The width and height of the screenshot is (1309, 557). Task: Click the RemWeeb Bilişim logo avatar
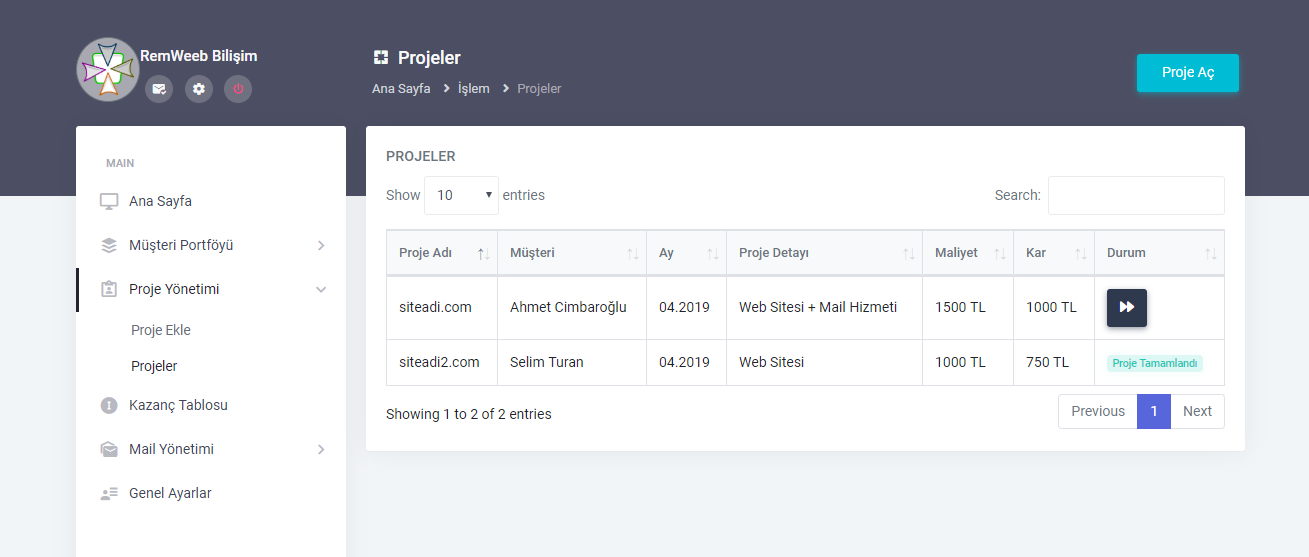(x=107, y=70)
